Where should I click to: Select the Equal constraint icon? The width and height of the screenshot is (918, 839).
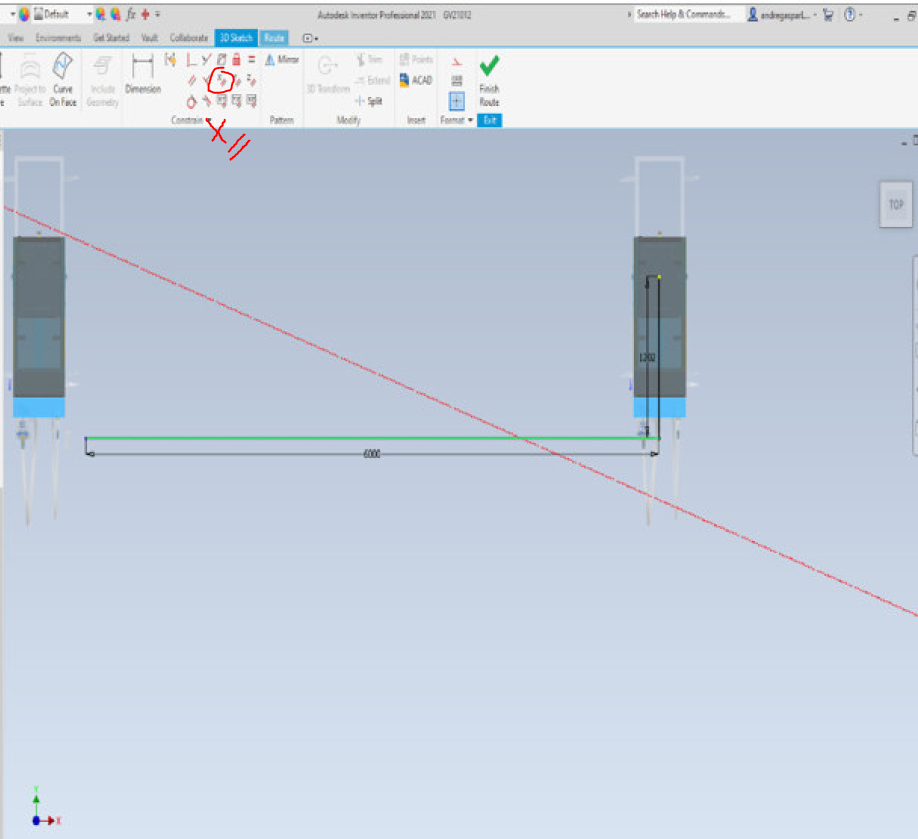click(x=251, y=59)
